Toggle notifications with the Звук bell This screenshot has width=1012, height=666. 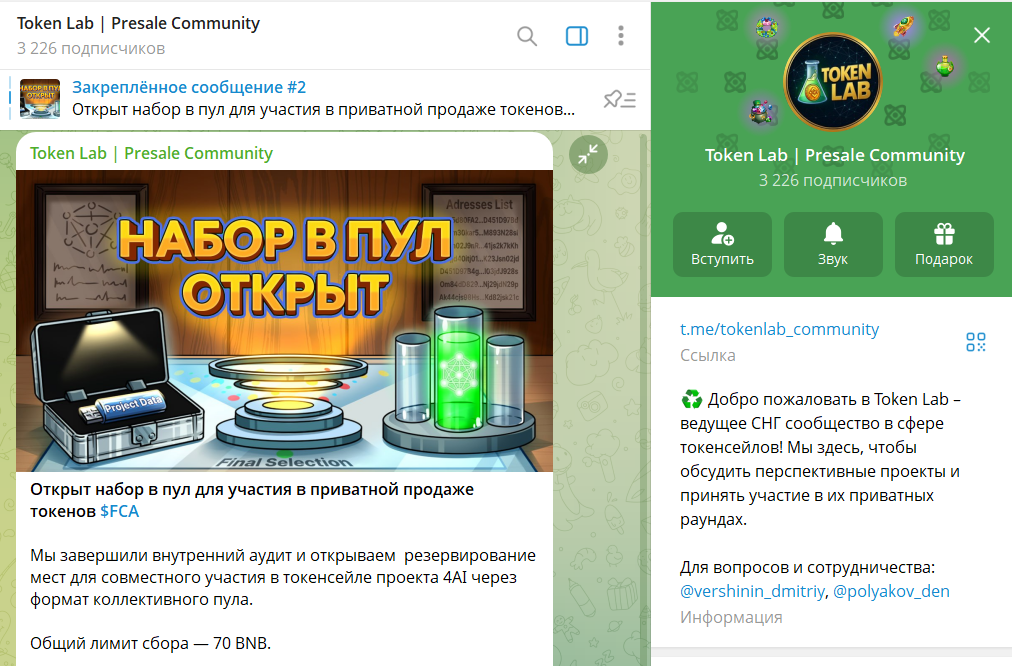coord(833,245)
